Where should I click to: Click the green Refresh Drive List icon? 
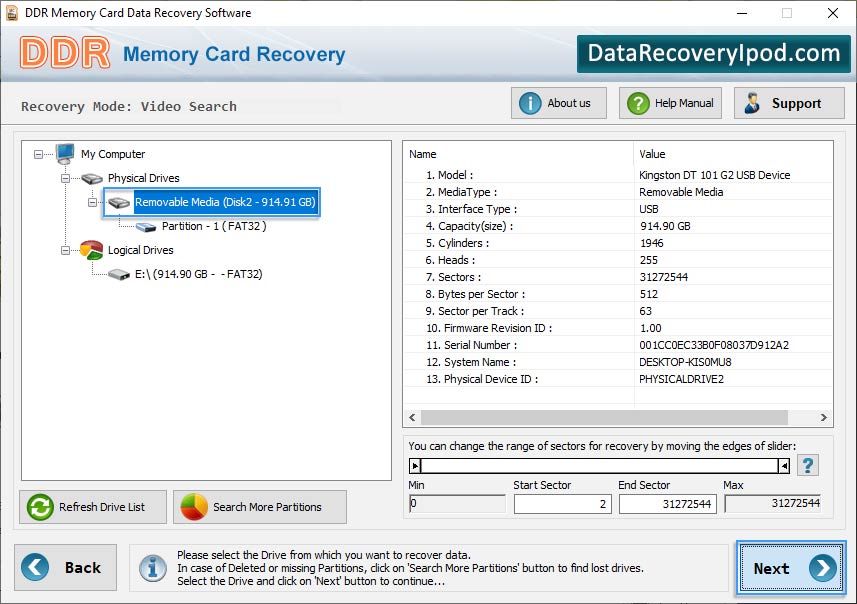(40, 507)
